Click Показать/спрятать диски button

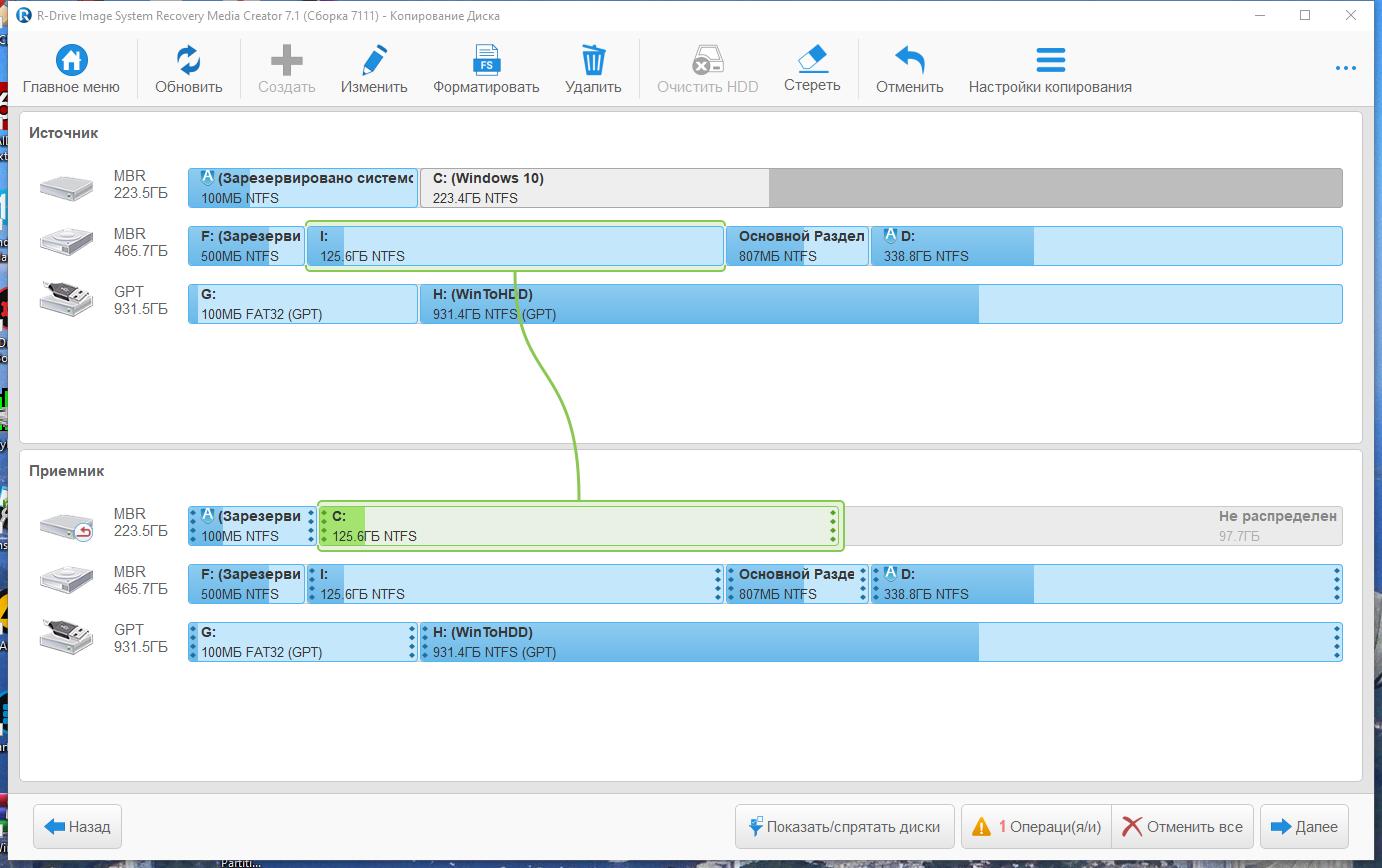point(845,827)
